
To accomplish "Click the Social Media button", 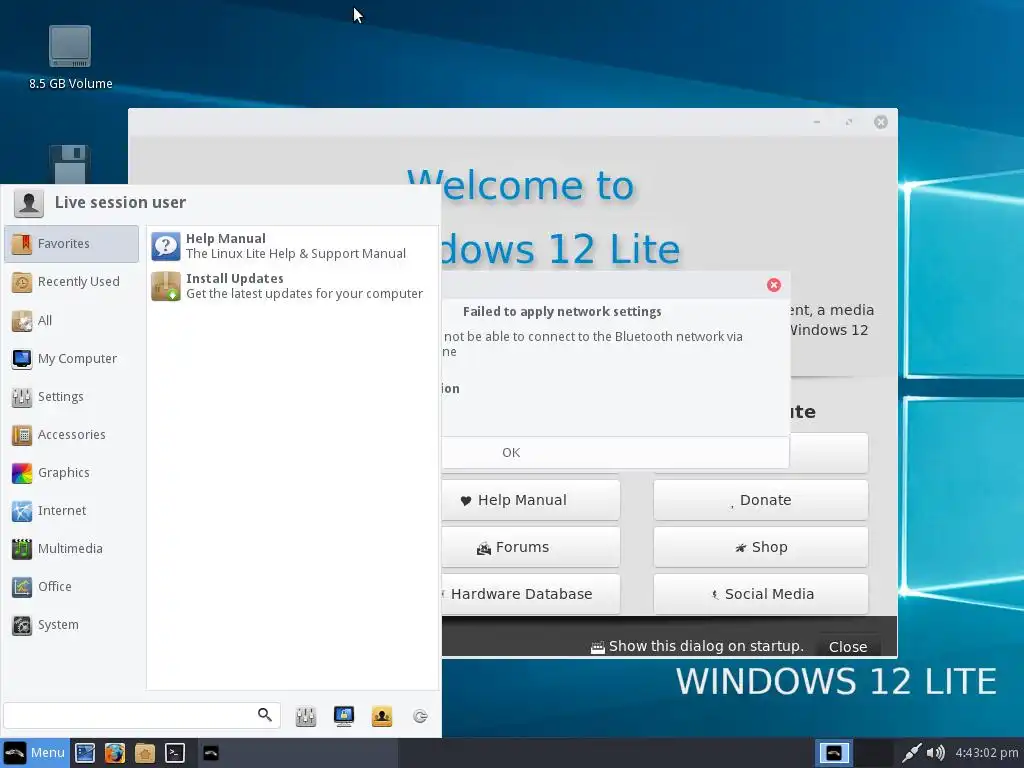I will (x=761, y=594).
